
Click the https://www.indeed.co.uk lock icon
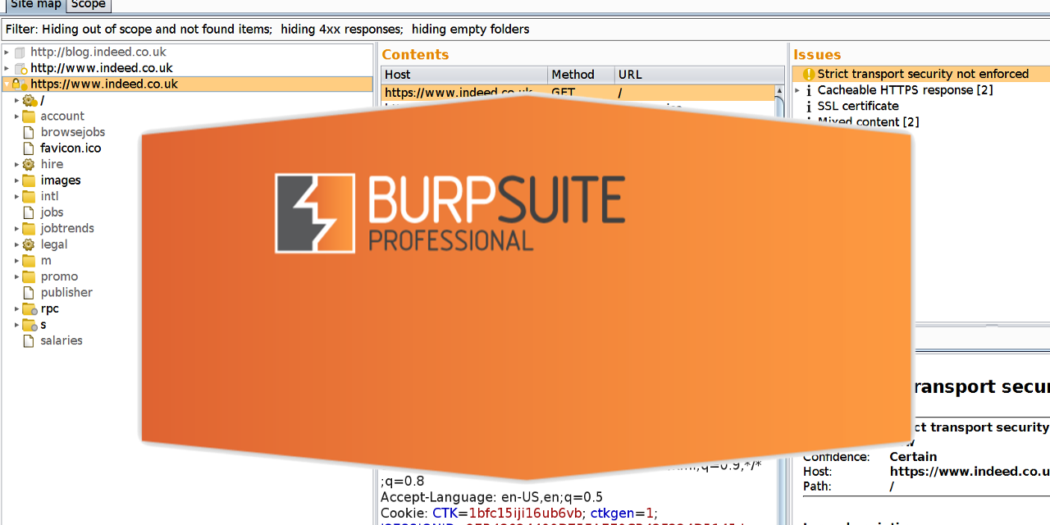point(19,84)
